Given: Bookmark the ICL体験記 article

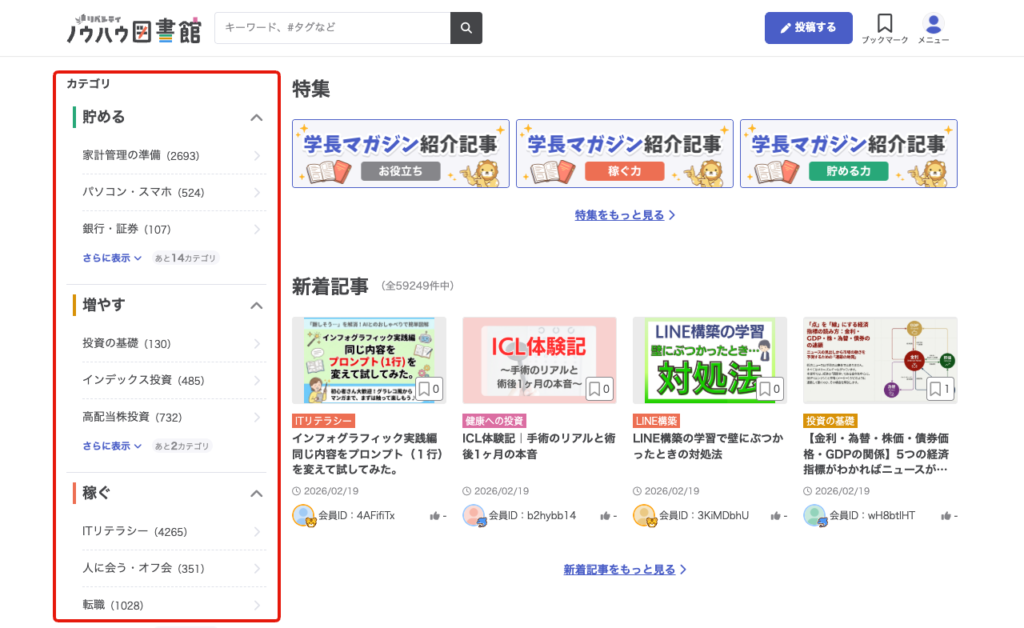Looking at the screenshot, I should (598, 388).
